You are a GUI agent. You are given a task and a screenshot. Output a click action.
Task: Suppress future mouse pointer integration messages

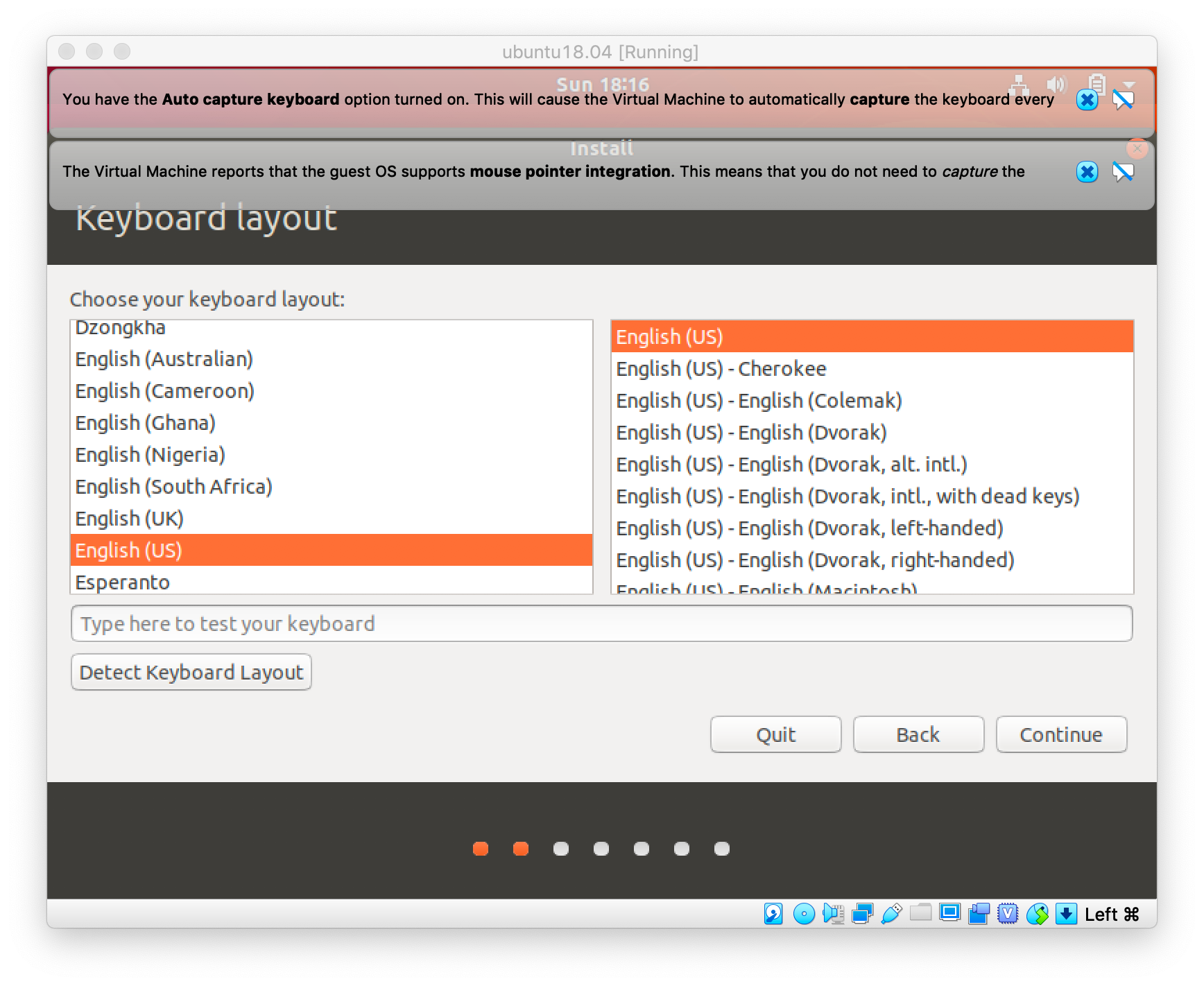(x=1123, y=171)
